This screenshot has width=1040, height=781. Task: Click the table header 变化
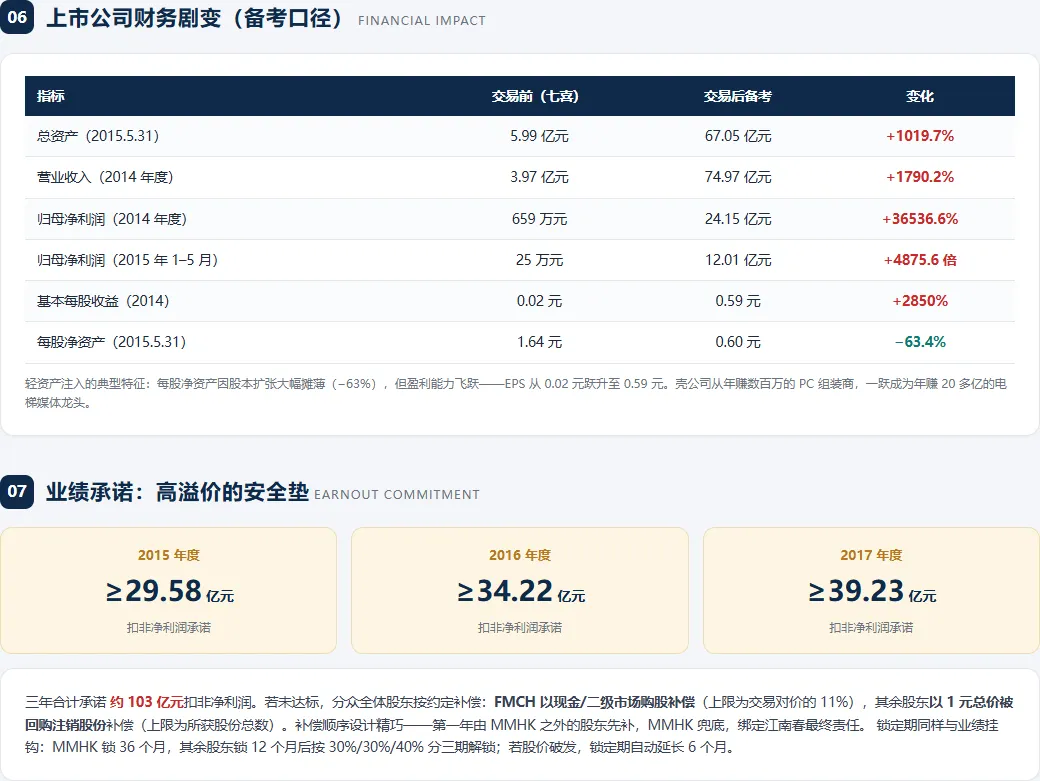(920, 96)
